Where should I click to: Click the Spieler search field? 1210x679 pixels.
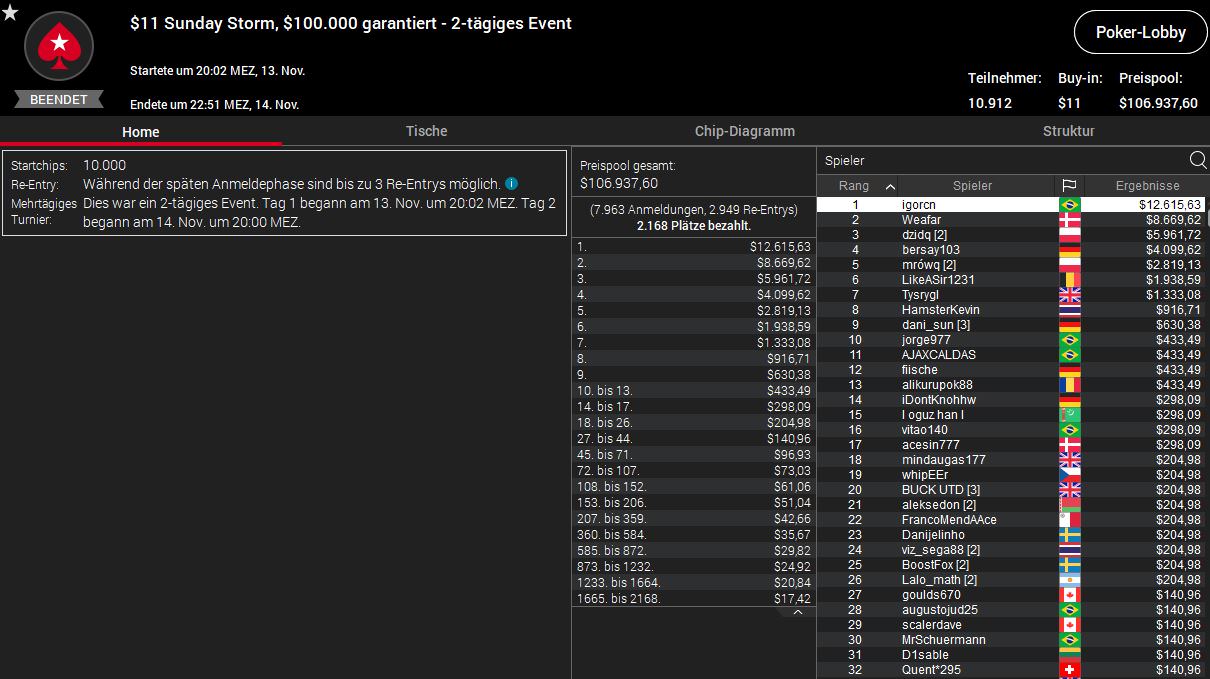(1000, 160)
